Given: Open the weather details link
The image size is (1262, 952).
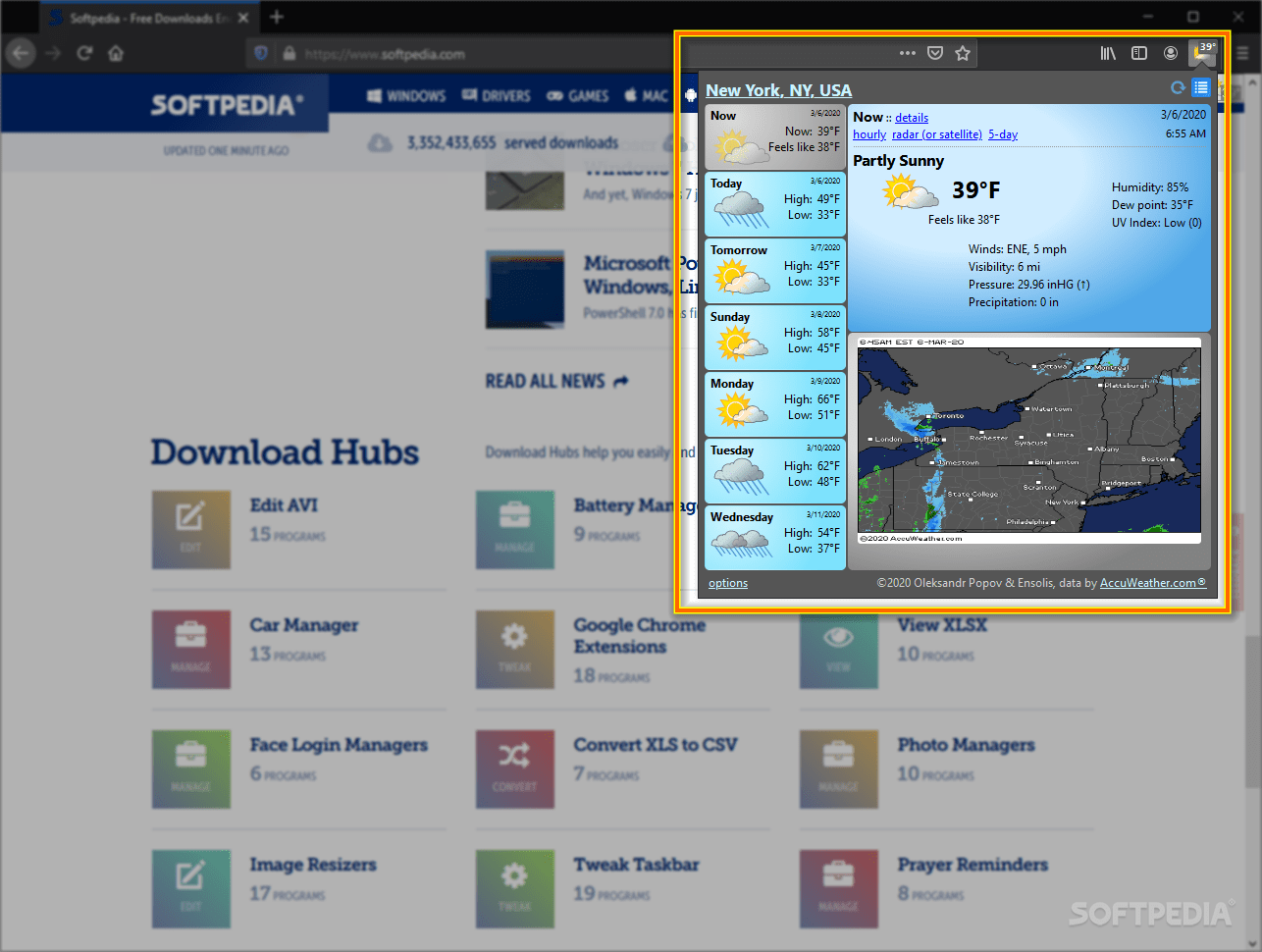Looking at the screenshot, I should (x=912, y=117).
